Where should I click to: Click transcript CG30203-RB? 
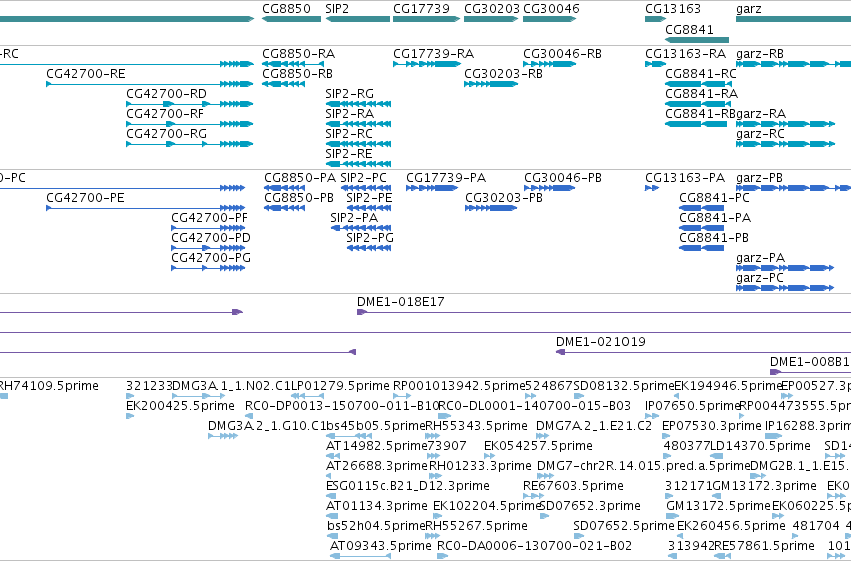(491, 84)
